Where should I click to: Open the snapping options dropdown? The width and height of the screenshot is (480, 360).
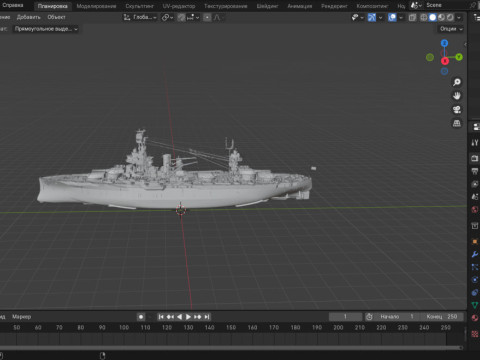tap(193, 17)
